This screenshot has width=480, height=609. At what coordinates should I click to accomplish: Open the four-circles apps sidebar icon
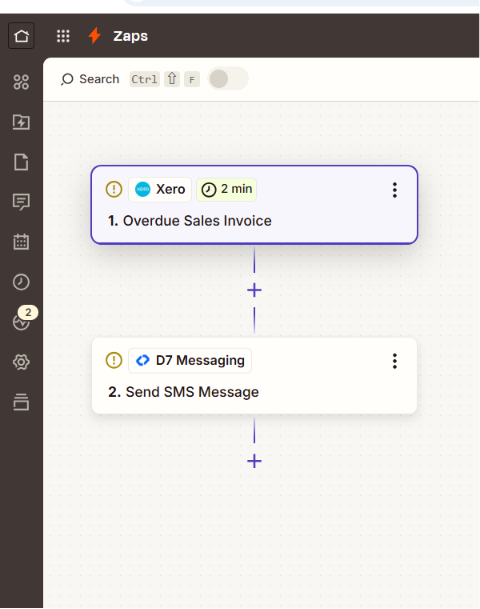click(21, 82)
